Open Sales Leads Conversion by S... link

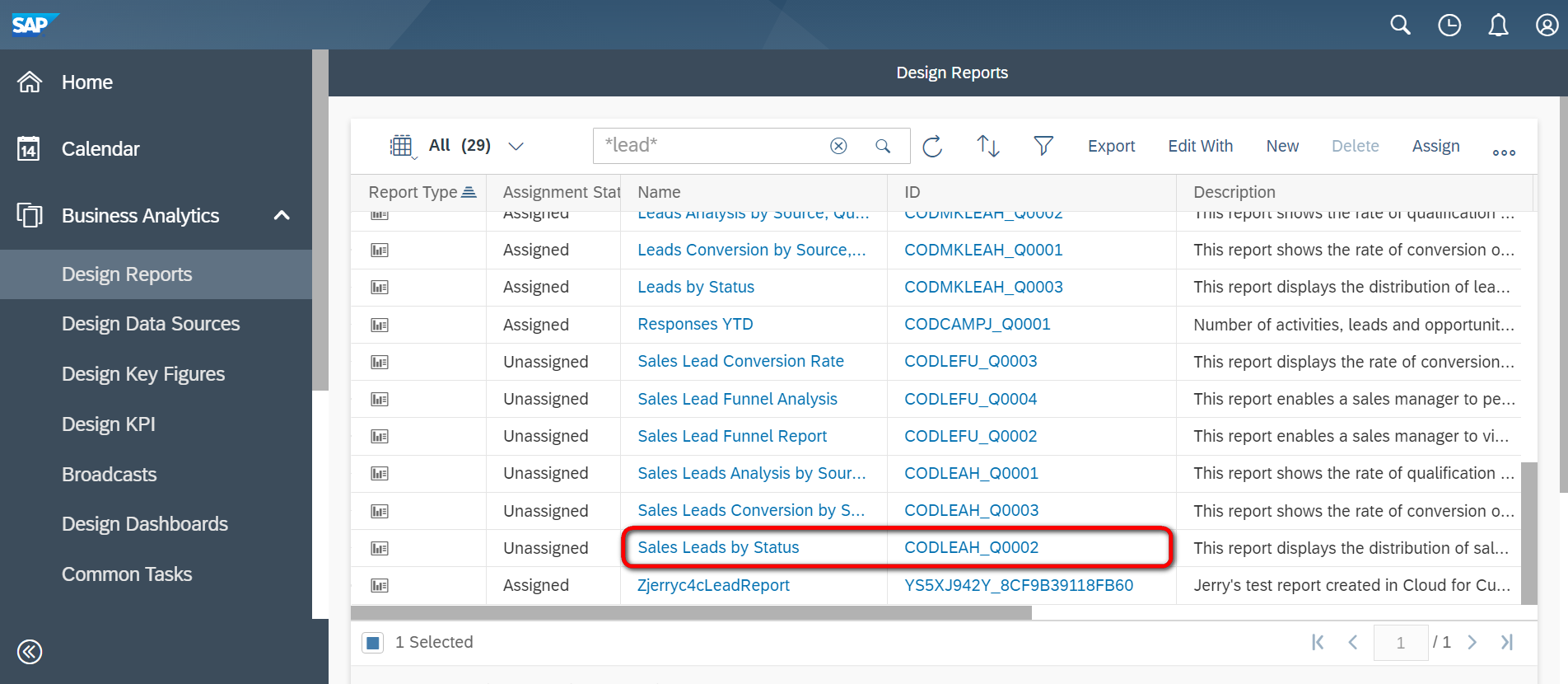[751, 510]
